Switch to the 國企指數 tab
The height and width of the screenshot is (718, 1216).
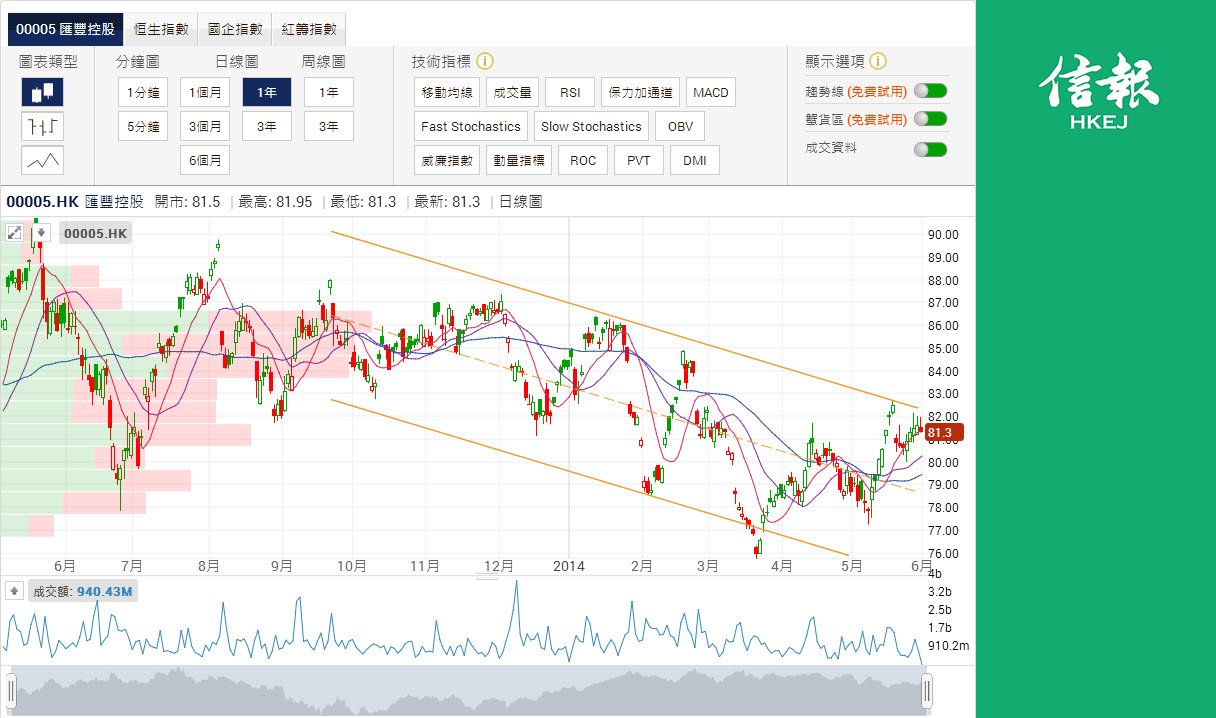pos(235,29)
